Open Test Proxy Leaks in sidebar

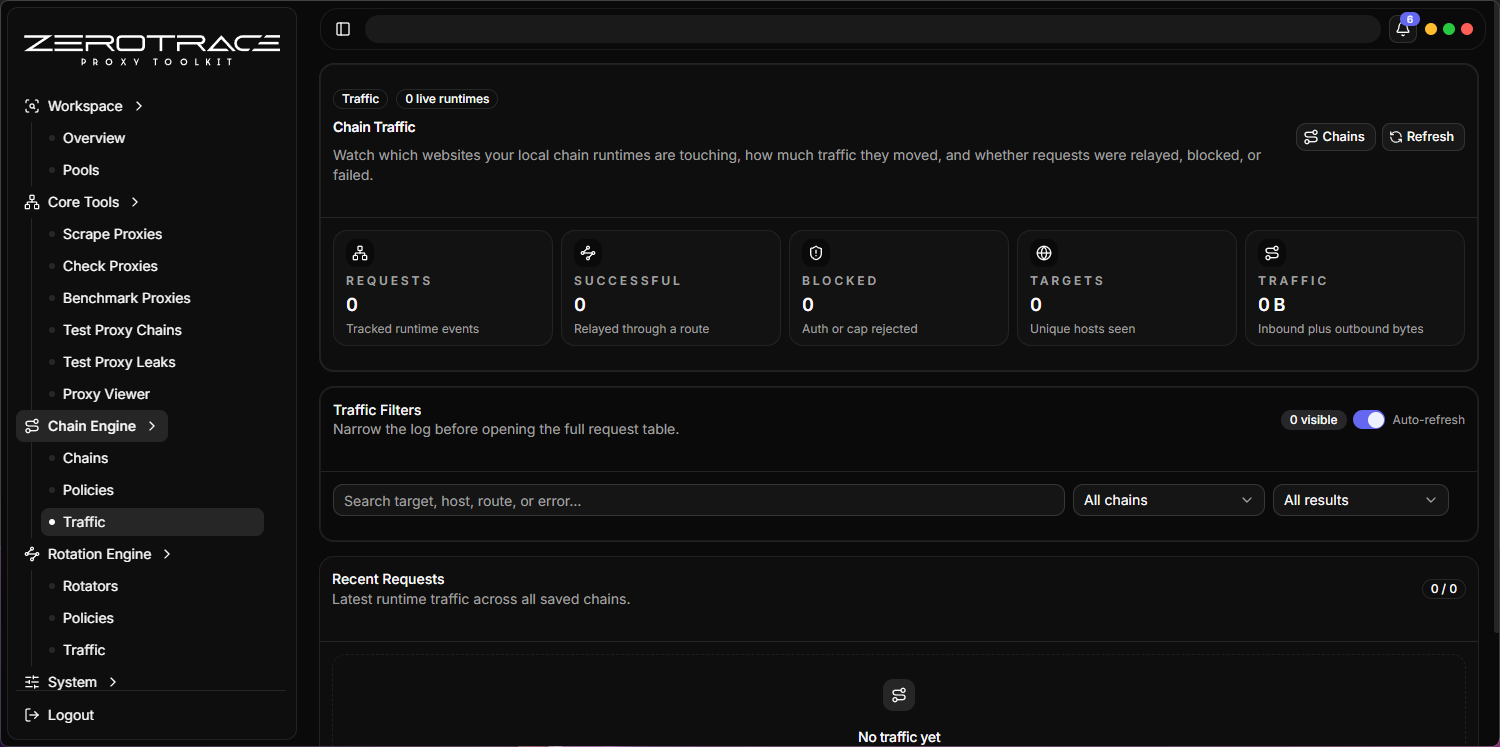tap(119, 362)
